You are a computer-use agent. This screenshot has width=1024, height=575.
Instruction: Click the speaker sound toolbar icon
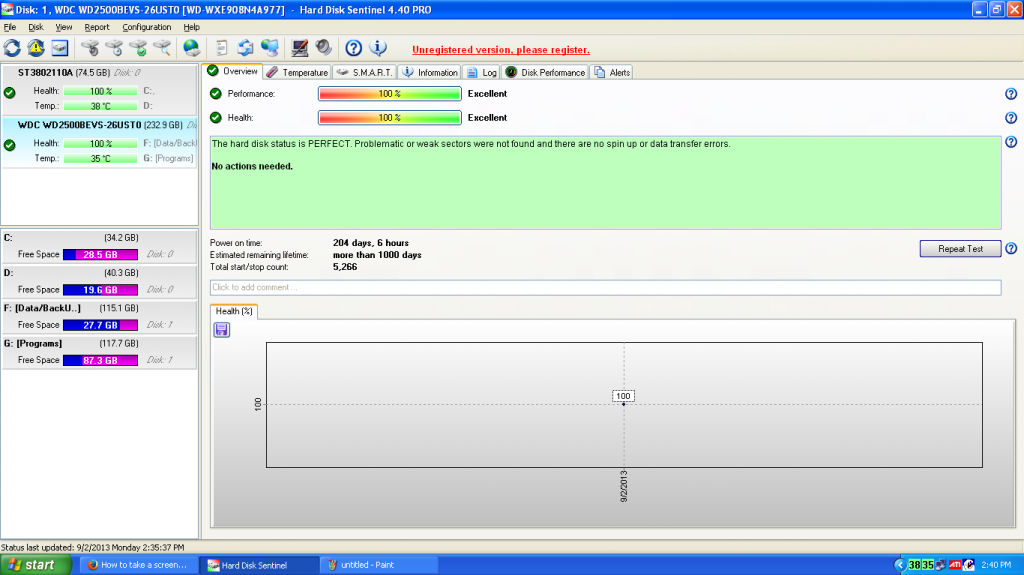(324, 48)
